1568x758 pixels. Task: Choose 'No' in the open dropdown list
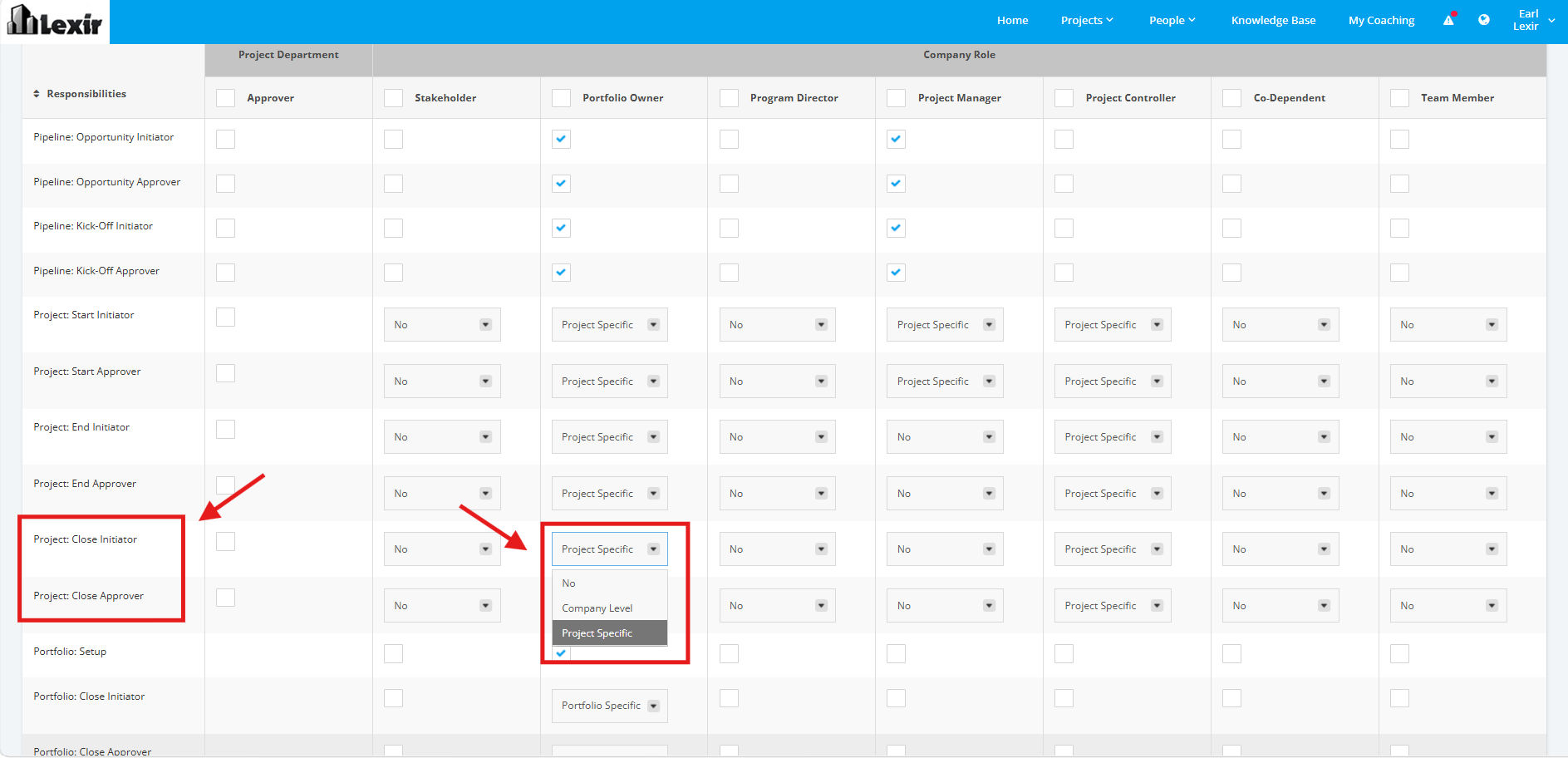click(610, 583)
